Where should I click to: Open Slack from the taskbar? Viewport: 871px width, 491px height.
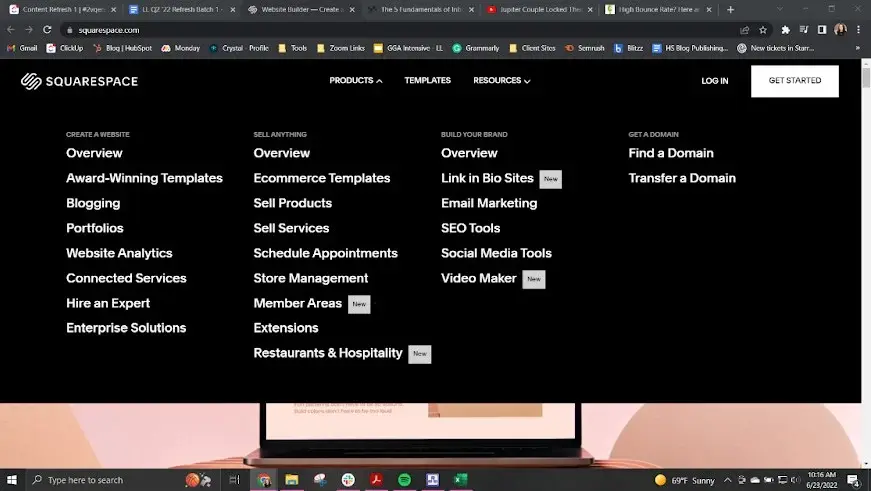(x=348, y=480)
